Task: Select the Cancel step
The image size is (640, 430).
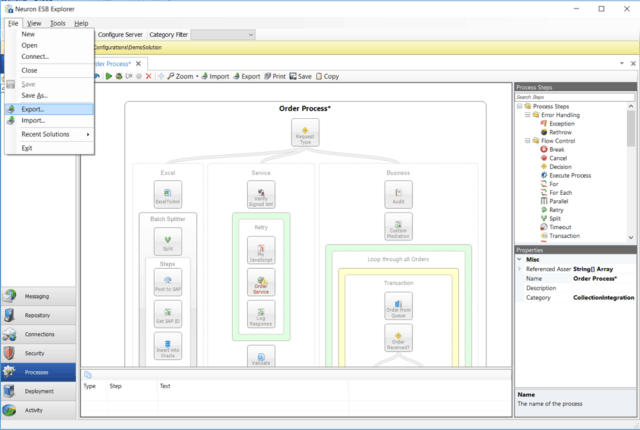Action: pyautogui.click(x=554, y=158)
